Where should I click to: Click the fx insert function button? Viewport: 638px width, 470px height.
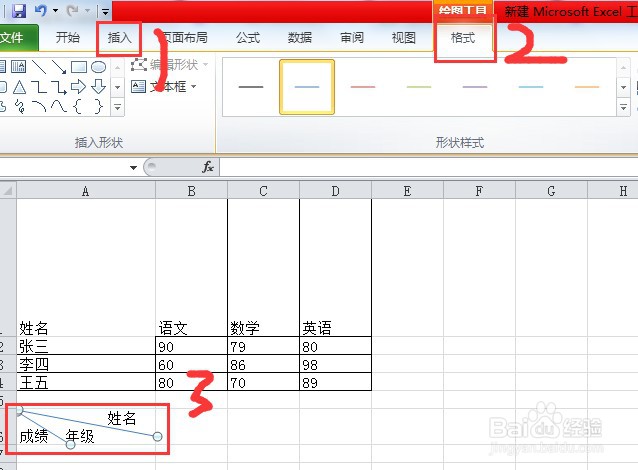208,167
